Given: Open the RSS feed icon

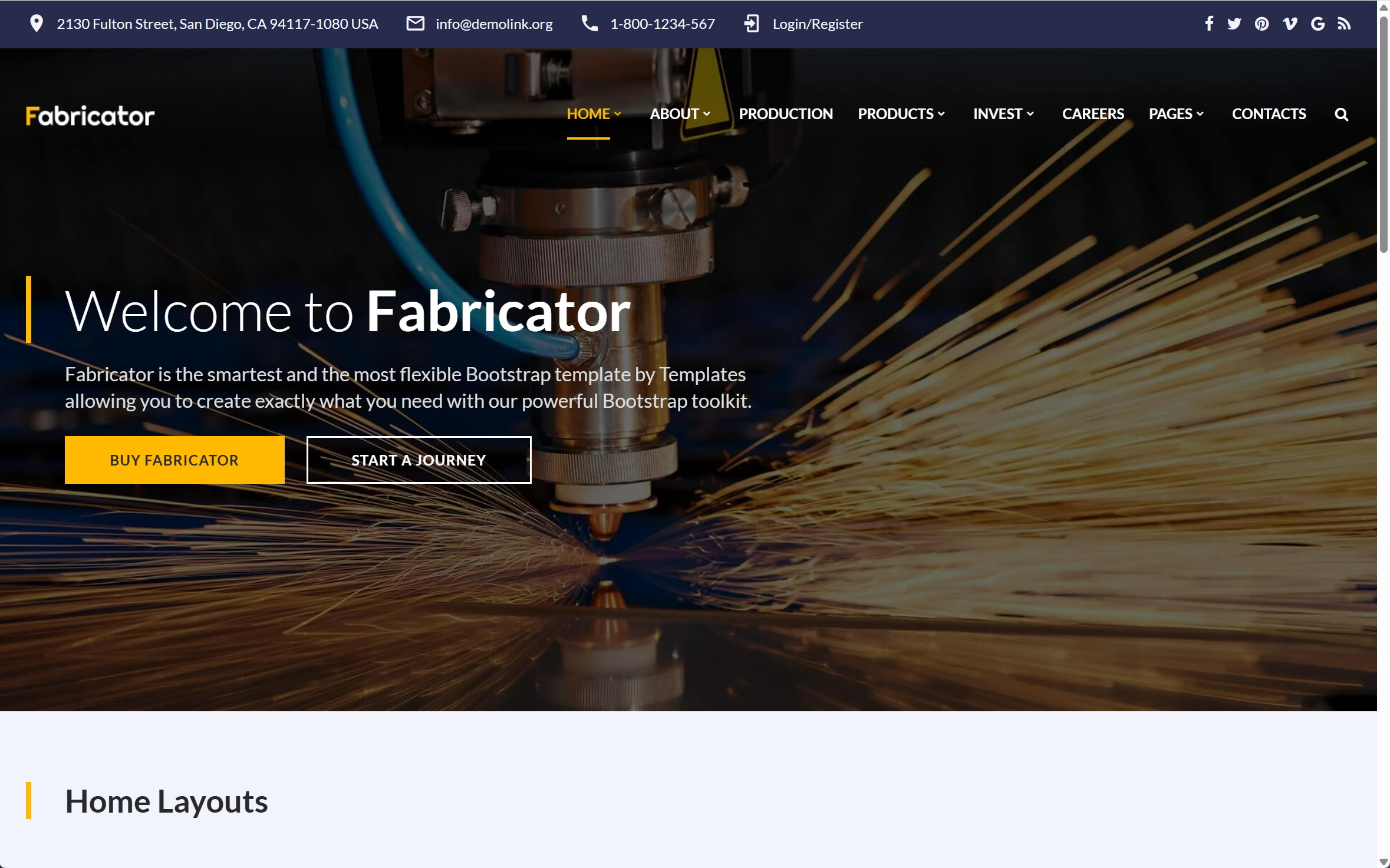Looking at the screenshot, I should [x=1344, y=24].
